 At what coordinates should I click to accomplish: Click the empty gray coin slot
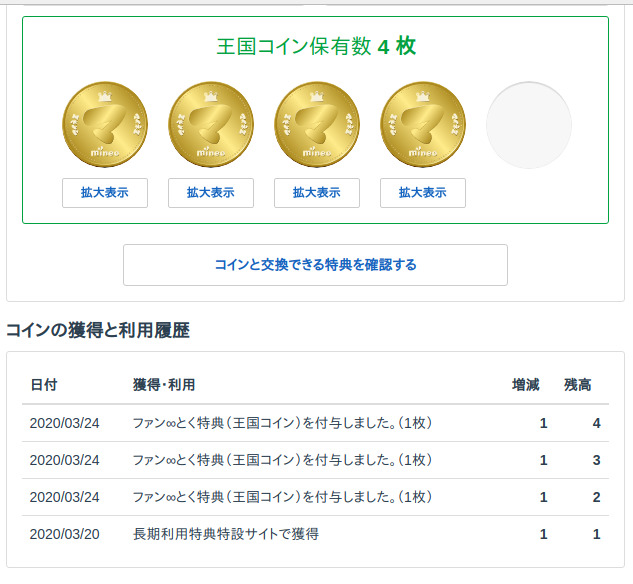coord(529,125)
